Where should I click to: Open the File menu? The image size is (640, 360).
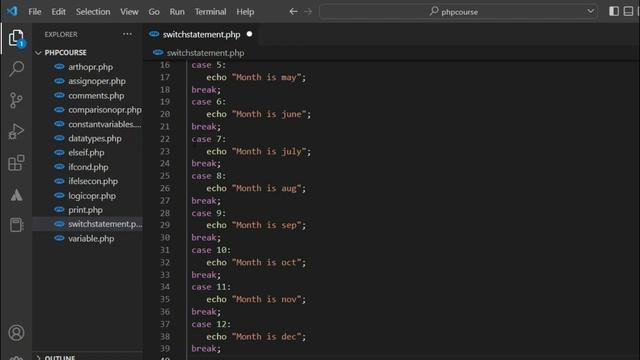coord(35,11)
